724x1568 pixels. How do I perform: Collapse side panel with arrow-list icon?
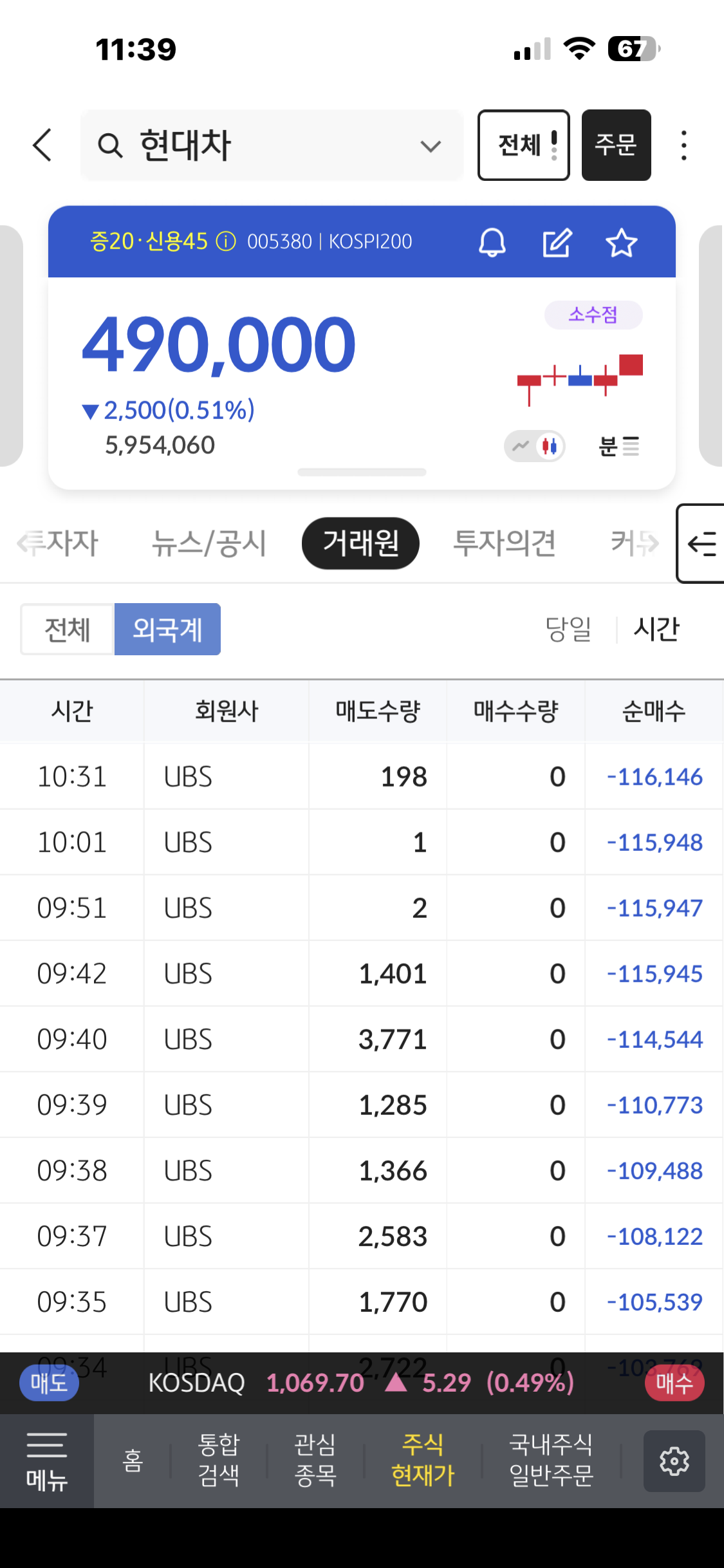pos(701,544)
